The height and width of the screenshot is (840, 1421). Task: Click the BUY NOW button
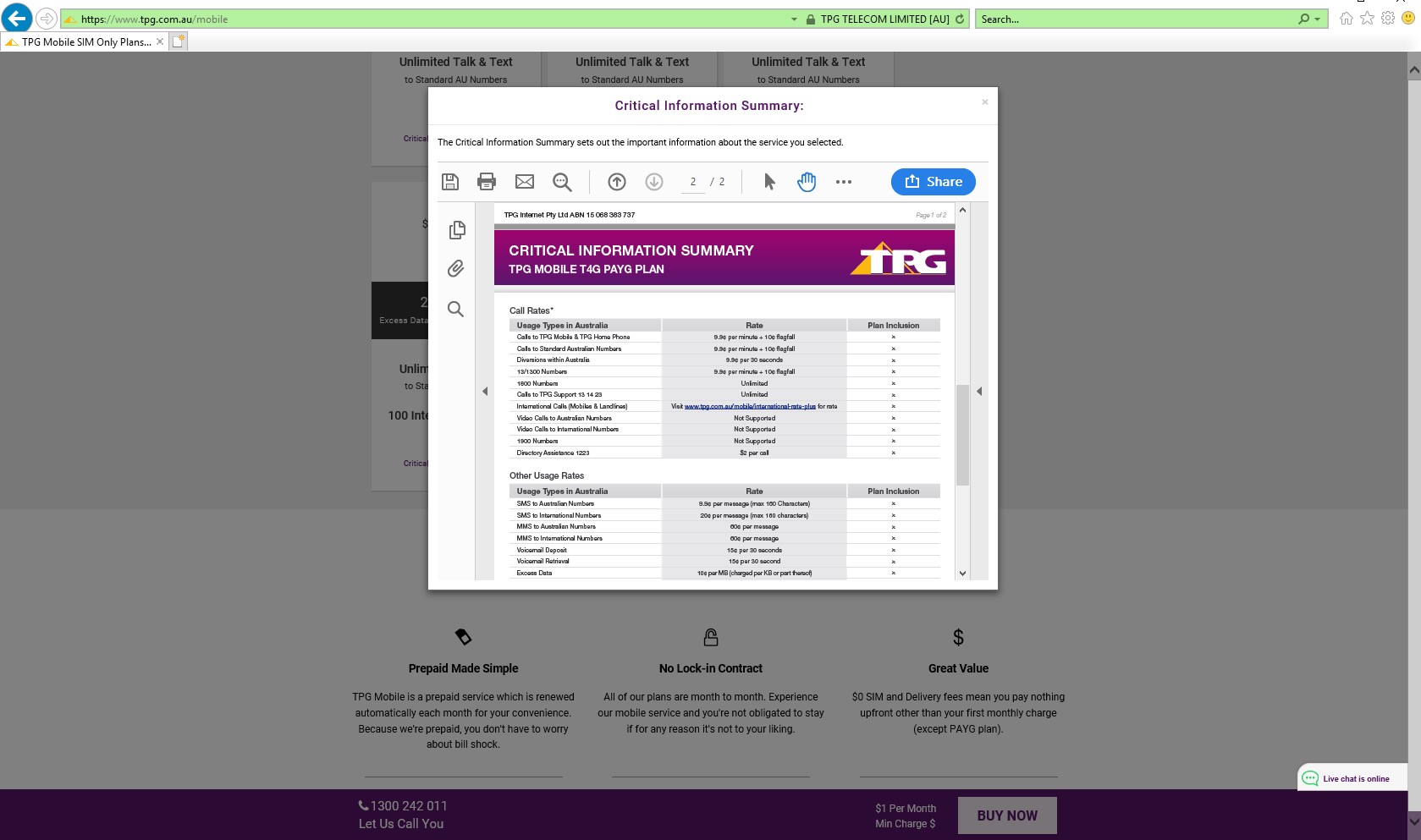[1007, 815]
